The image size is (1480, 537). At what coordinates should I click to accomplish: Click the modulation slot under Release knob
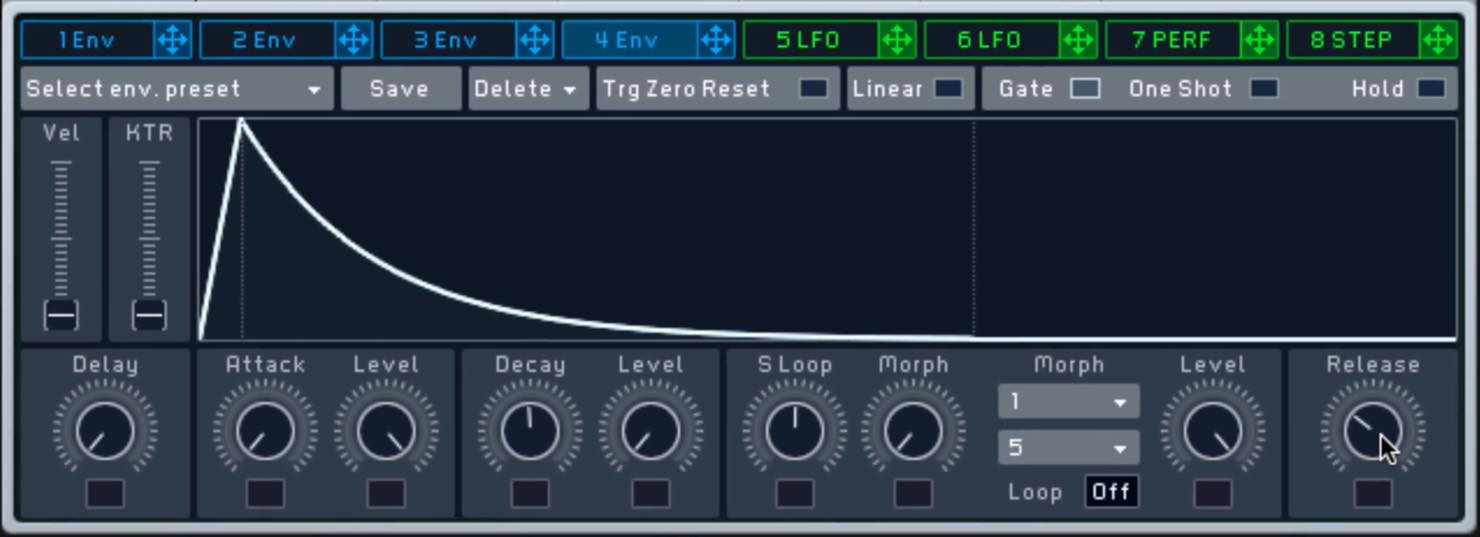1373,493
